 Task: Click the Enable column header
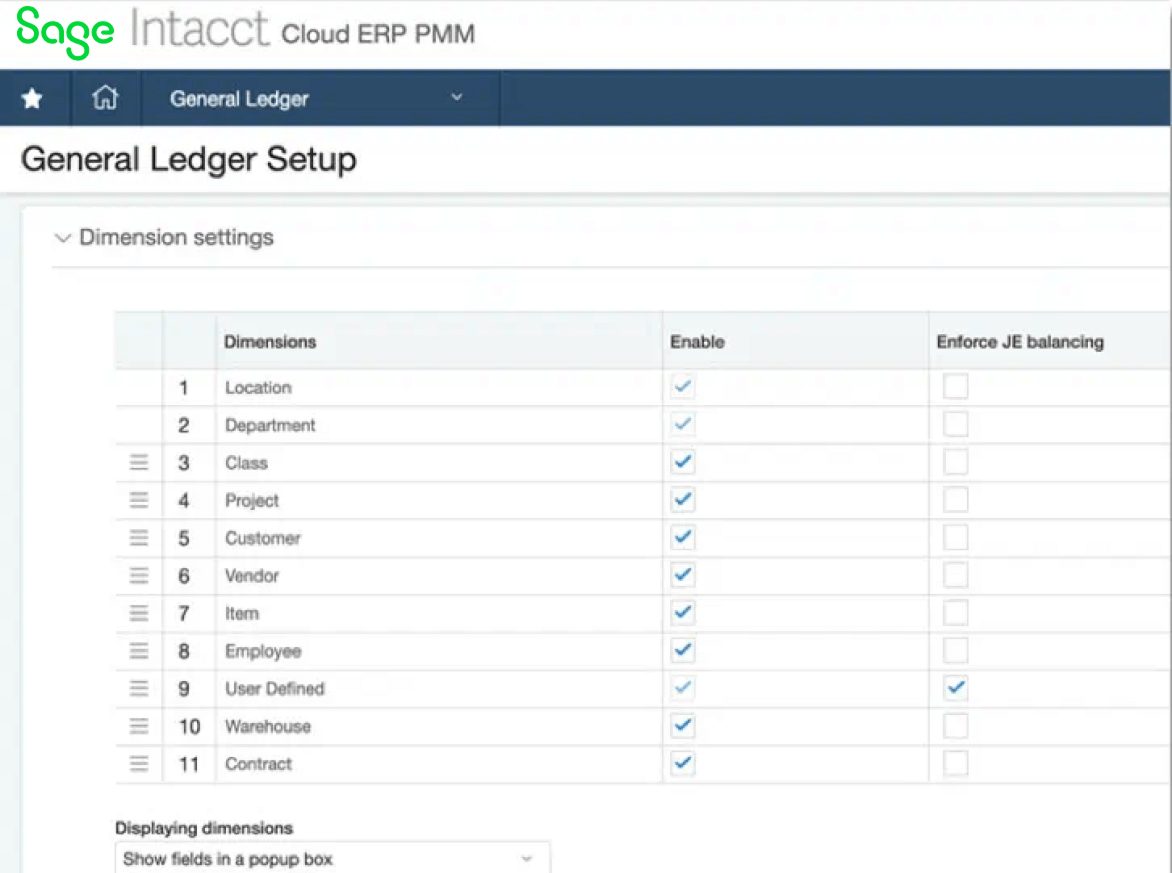(697, 342)
